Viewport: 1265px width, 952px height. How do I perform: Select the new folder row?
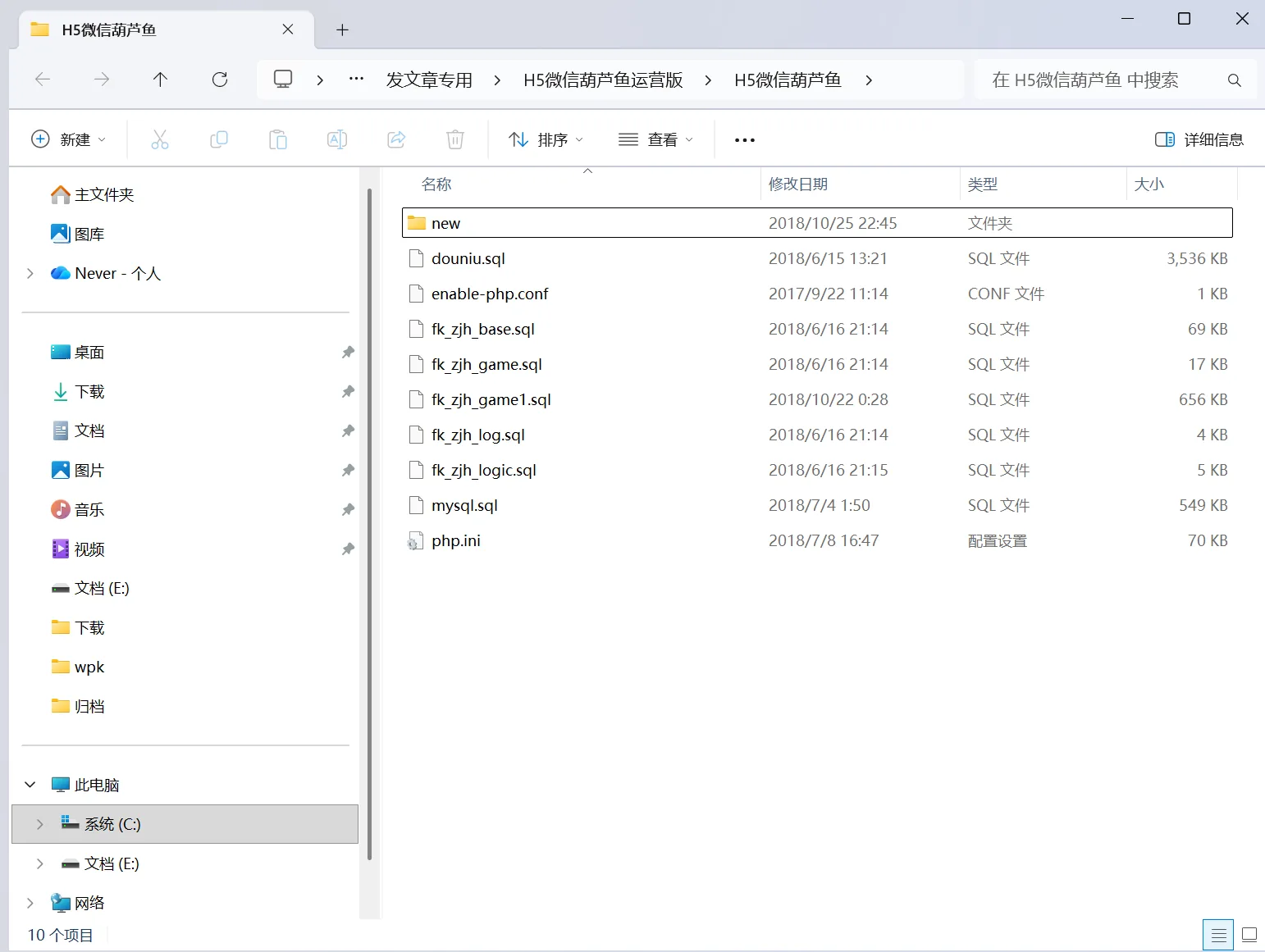tap(817, 223)
